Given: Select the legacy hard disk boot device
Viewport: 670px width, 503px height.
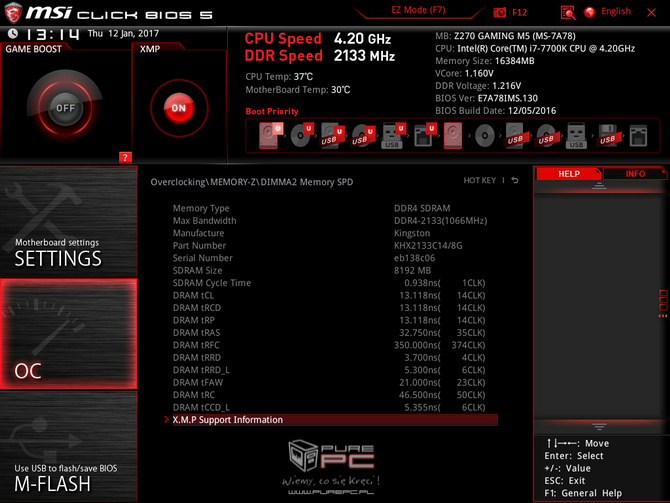Looking at the screenshot, I should point(453,135).
